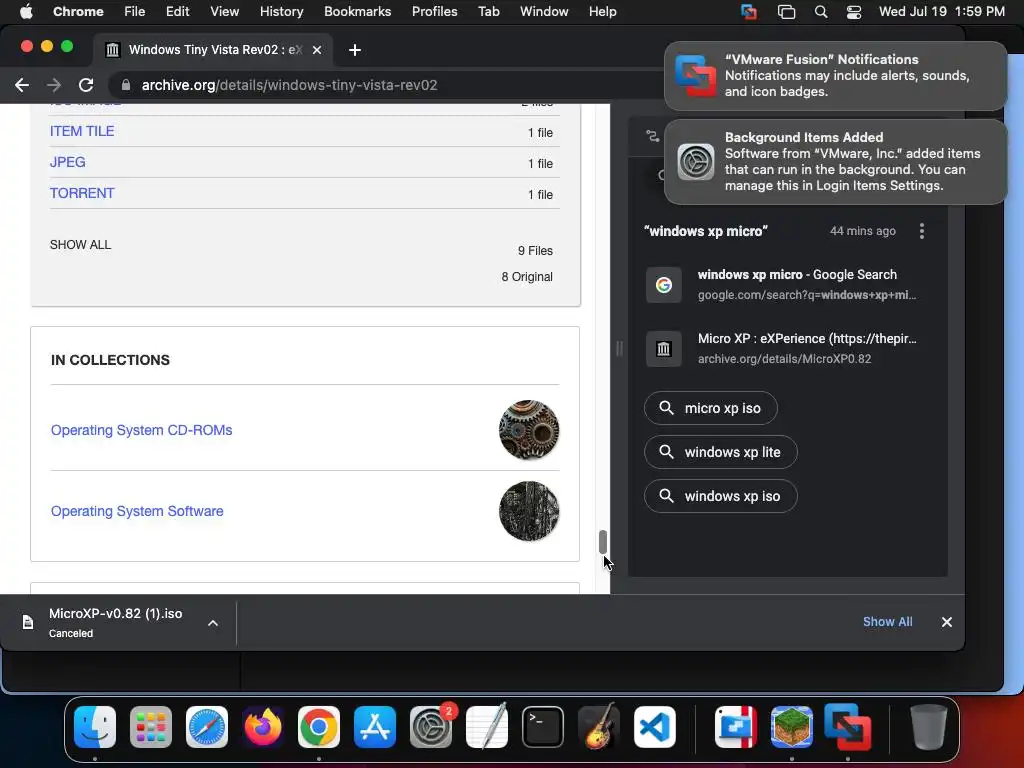Click the forward navigation arrow
The image size is (1024, 768).
point(54,85)
